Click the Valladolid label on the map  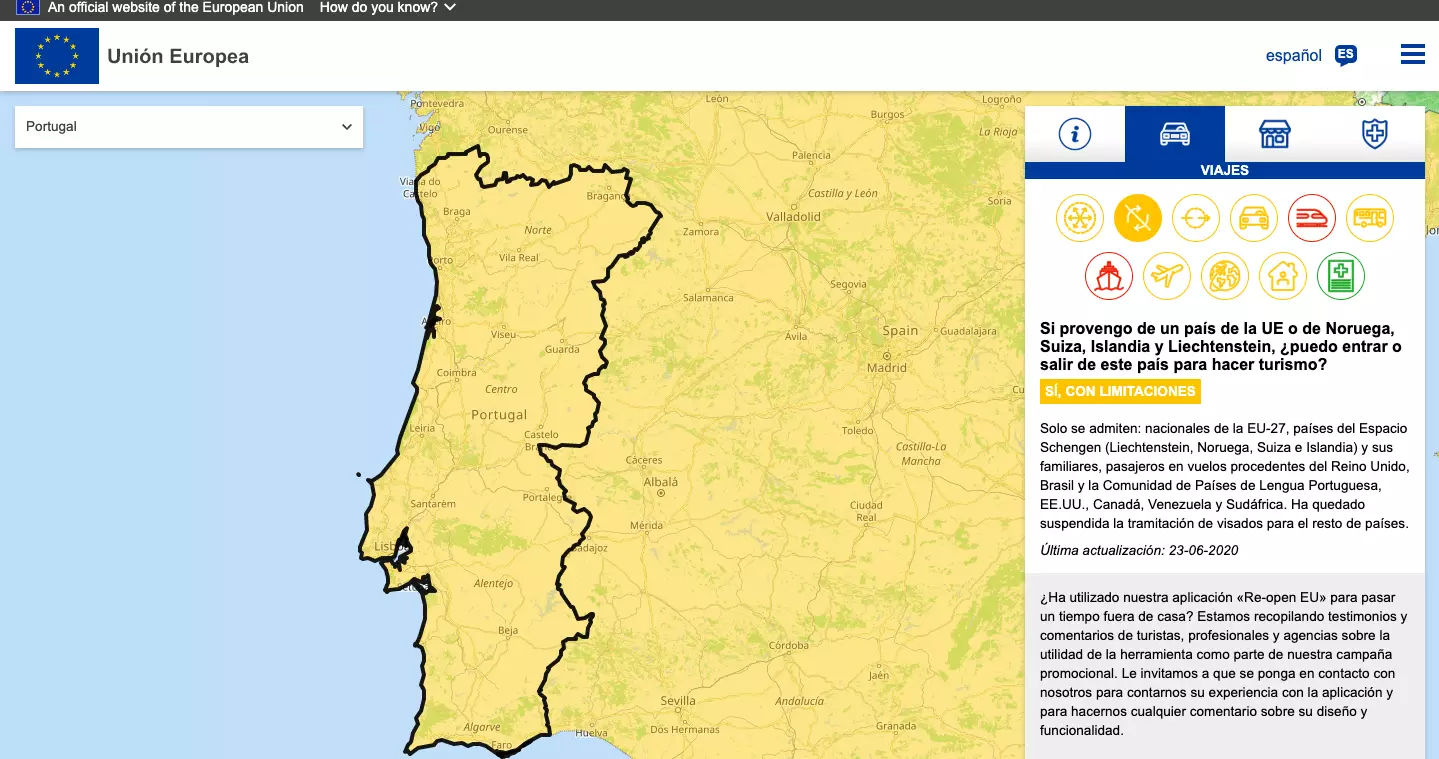[x=793, y=216]
